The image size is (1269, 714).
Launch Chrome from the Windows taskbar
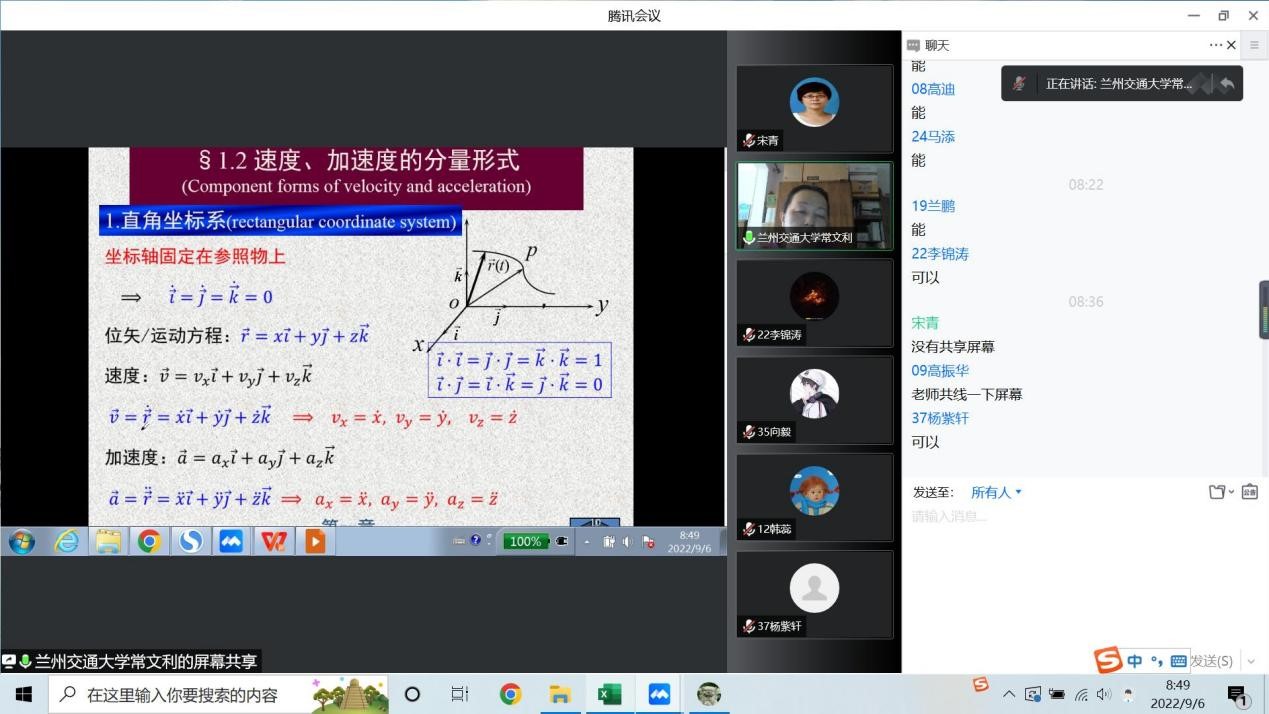click(x=510, y=694)
